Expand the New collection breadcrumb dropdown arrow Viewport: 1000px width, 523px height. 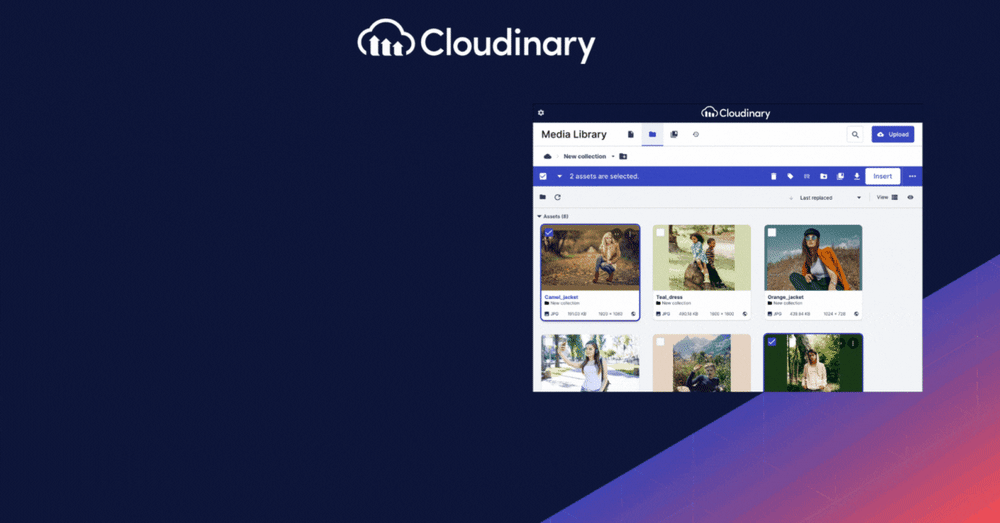[x=613, y=156]
